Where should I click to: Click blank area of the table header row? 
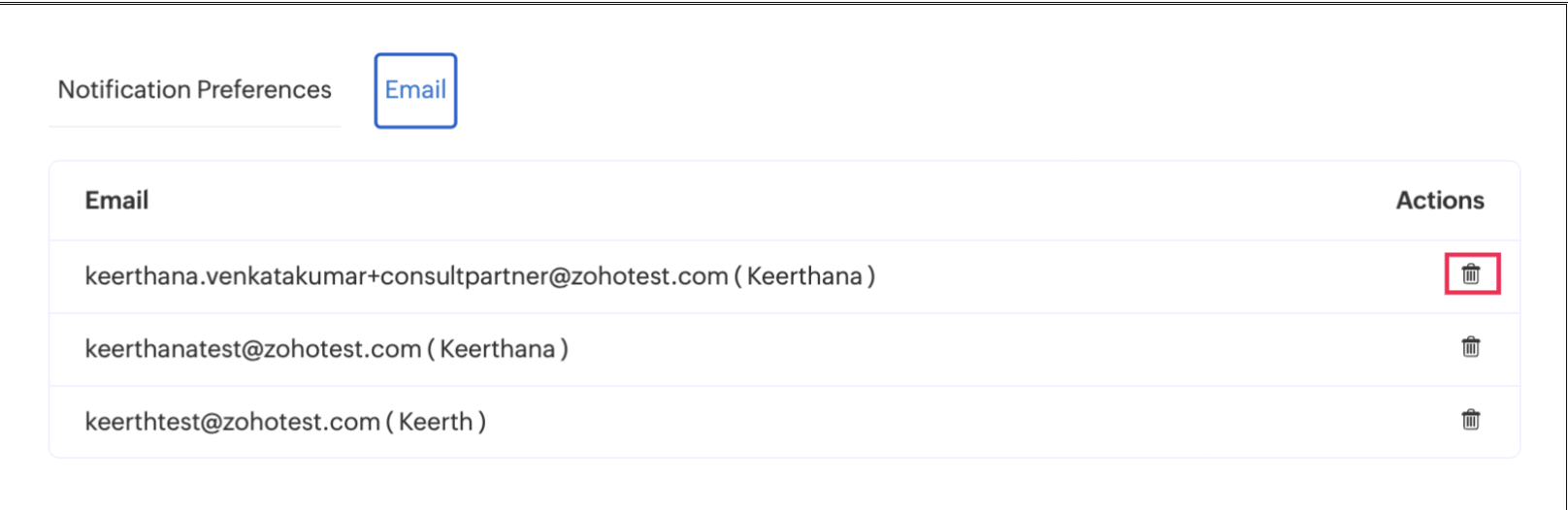click(x=776, y=201)
